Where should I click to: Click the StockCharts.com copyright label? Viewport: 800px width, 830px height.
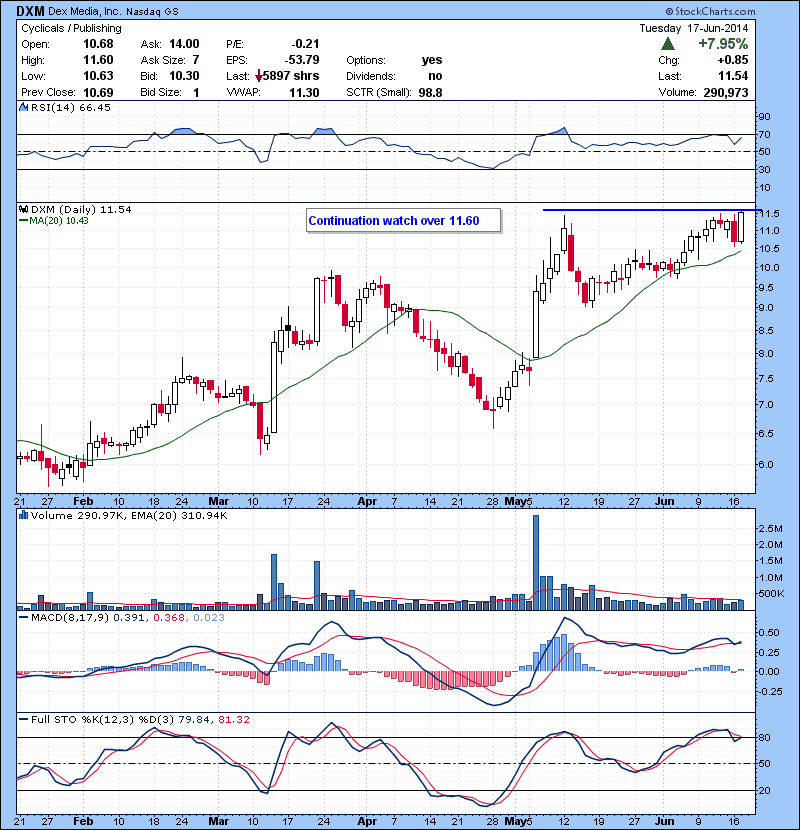tap(709, 11)
